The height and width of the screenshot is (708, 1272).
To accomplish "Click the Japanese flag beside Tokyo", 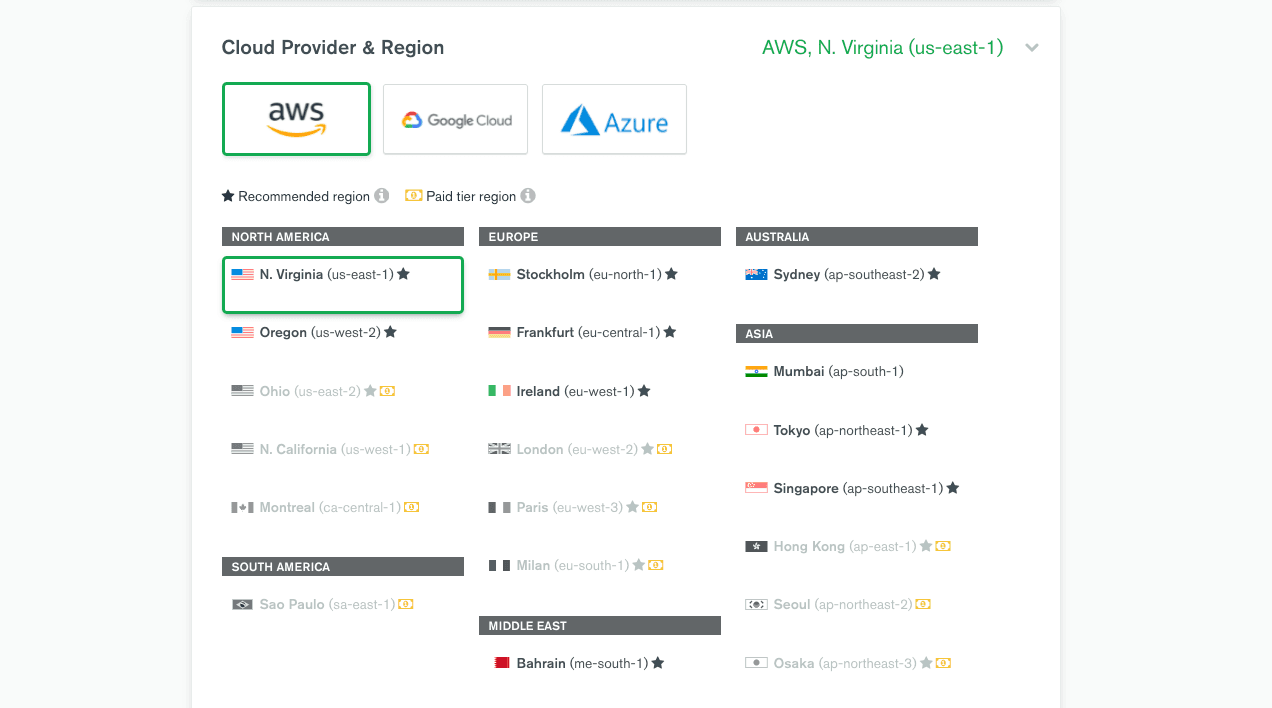I will click(x=756, y=430).
